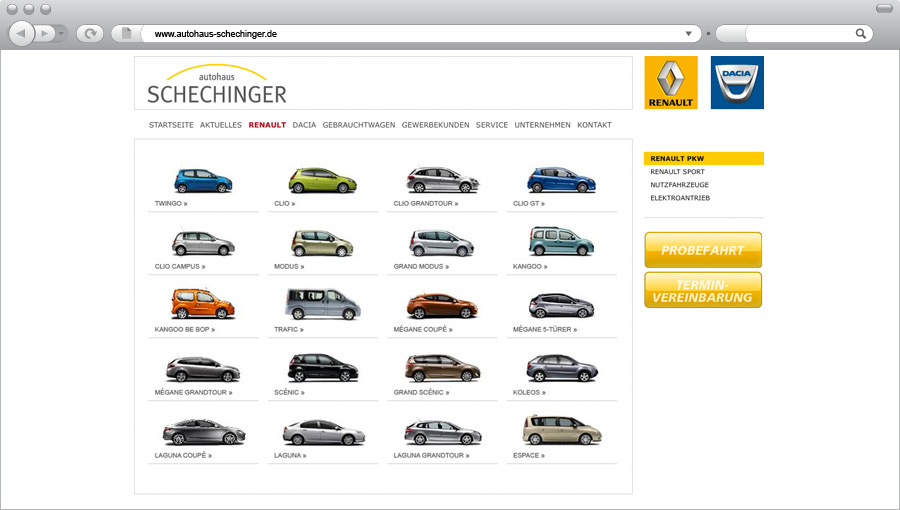The width and height of the screenshot is (900, 510).
Task: Click the Mégane Grandtour car image
Action: point(203,369)
